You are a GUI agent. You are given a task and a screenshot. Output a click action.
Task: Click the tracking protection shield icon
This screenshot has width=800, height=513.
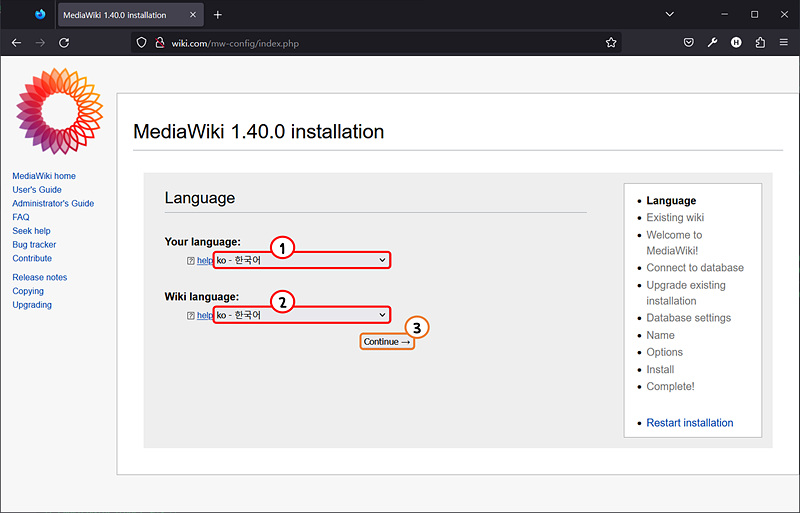141,43
